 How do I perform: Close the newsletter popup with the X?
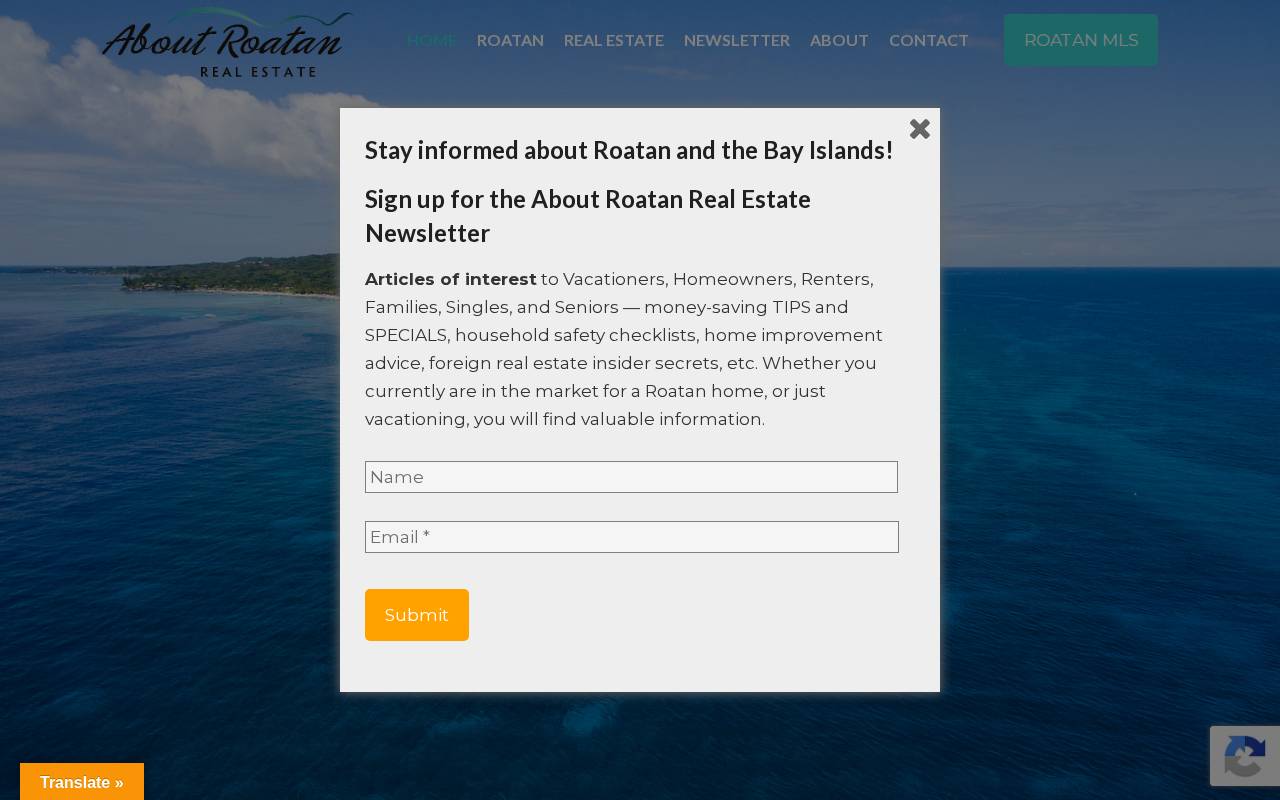(x=920, y=129)
